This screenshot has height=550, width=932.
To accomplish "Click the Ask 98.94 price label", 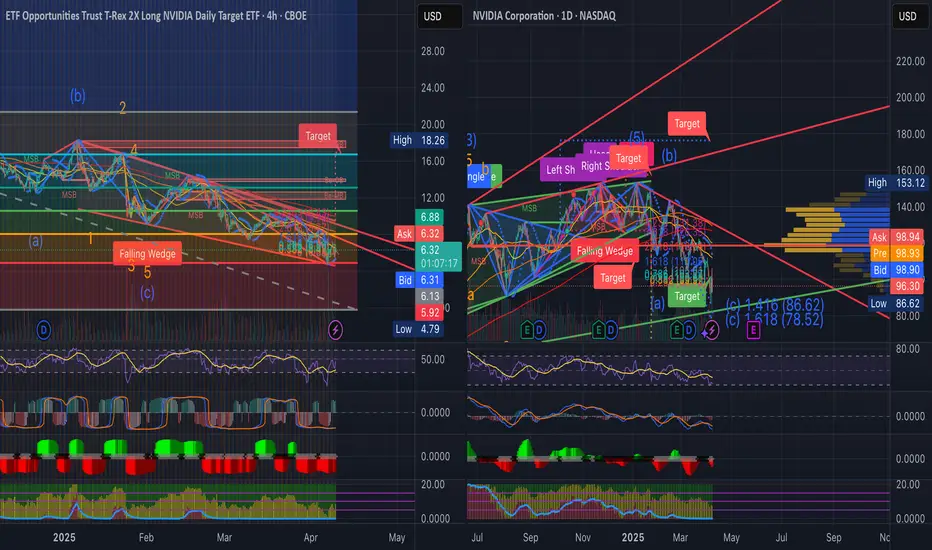I will coord(896,237).
